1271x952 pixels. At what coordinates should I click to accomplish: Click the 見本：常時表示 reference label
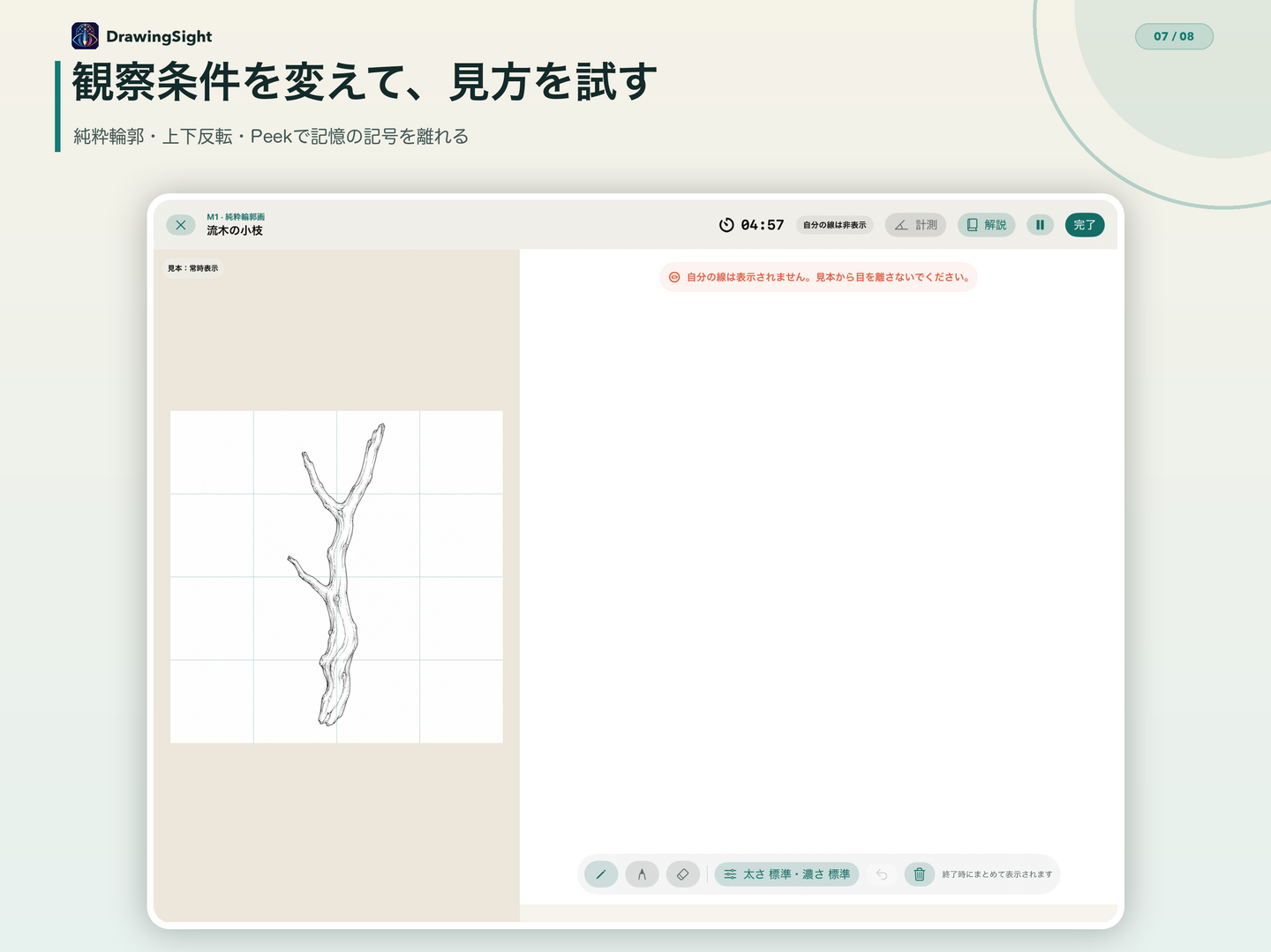click(x=193, y=268)
